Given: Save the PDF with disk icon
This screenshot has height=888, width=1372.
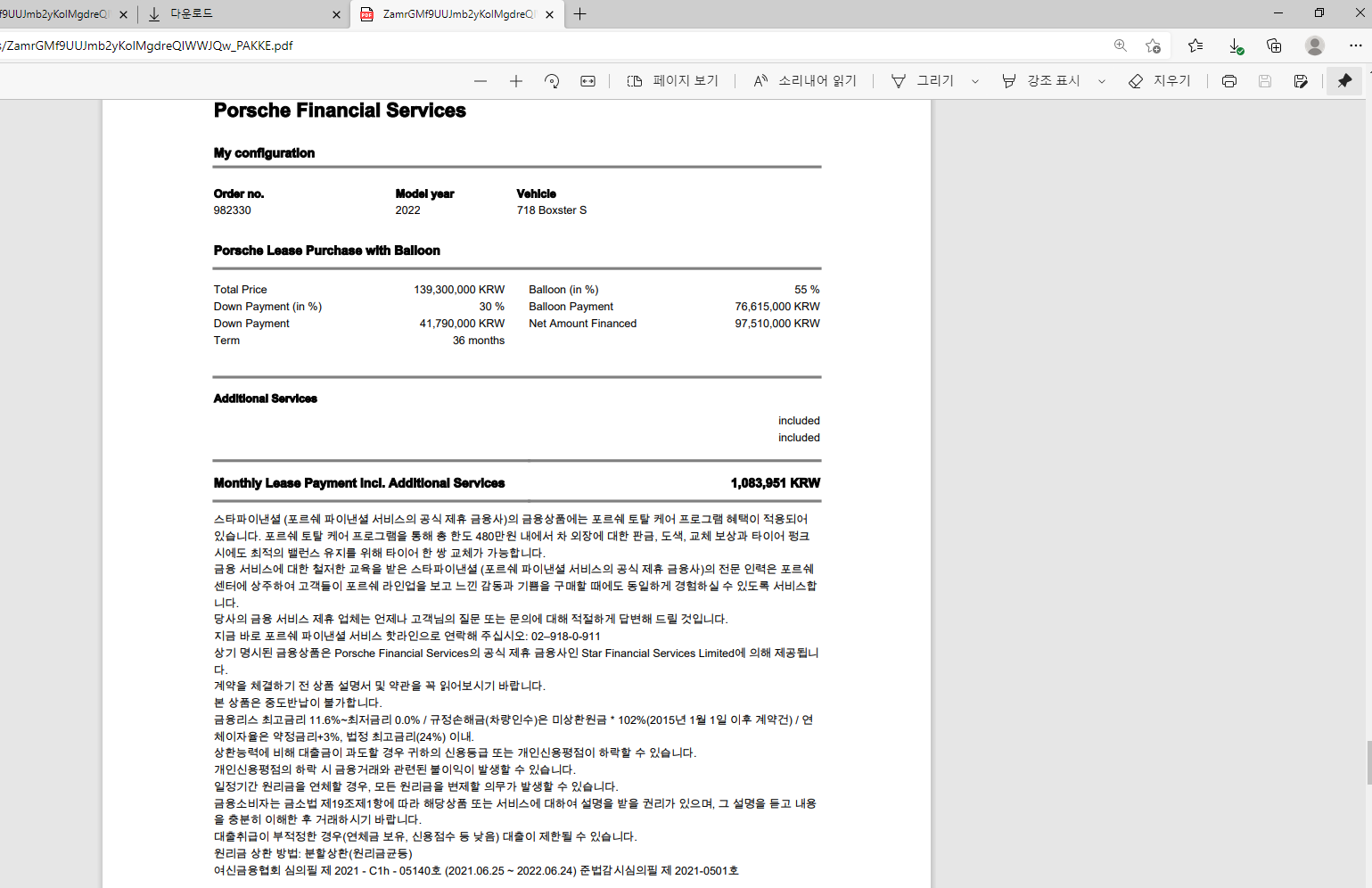Looking at the screenshot, I should [x=1265, y=81].
